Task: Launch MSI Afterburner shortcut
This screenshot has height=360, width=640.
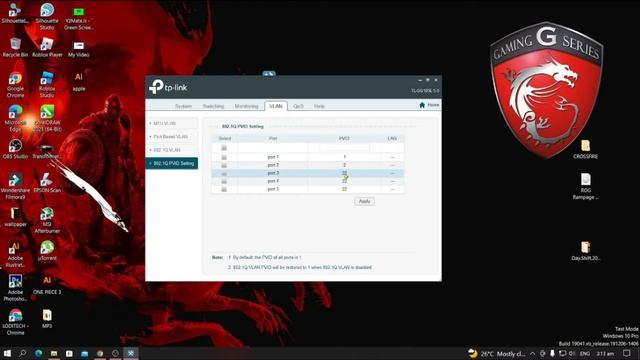Action: [47, 220]
